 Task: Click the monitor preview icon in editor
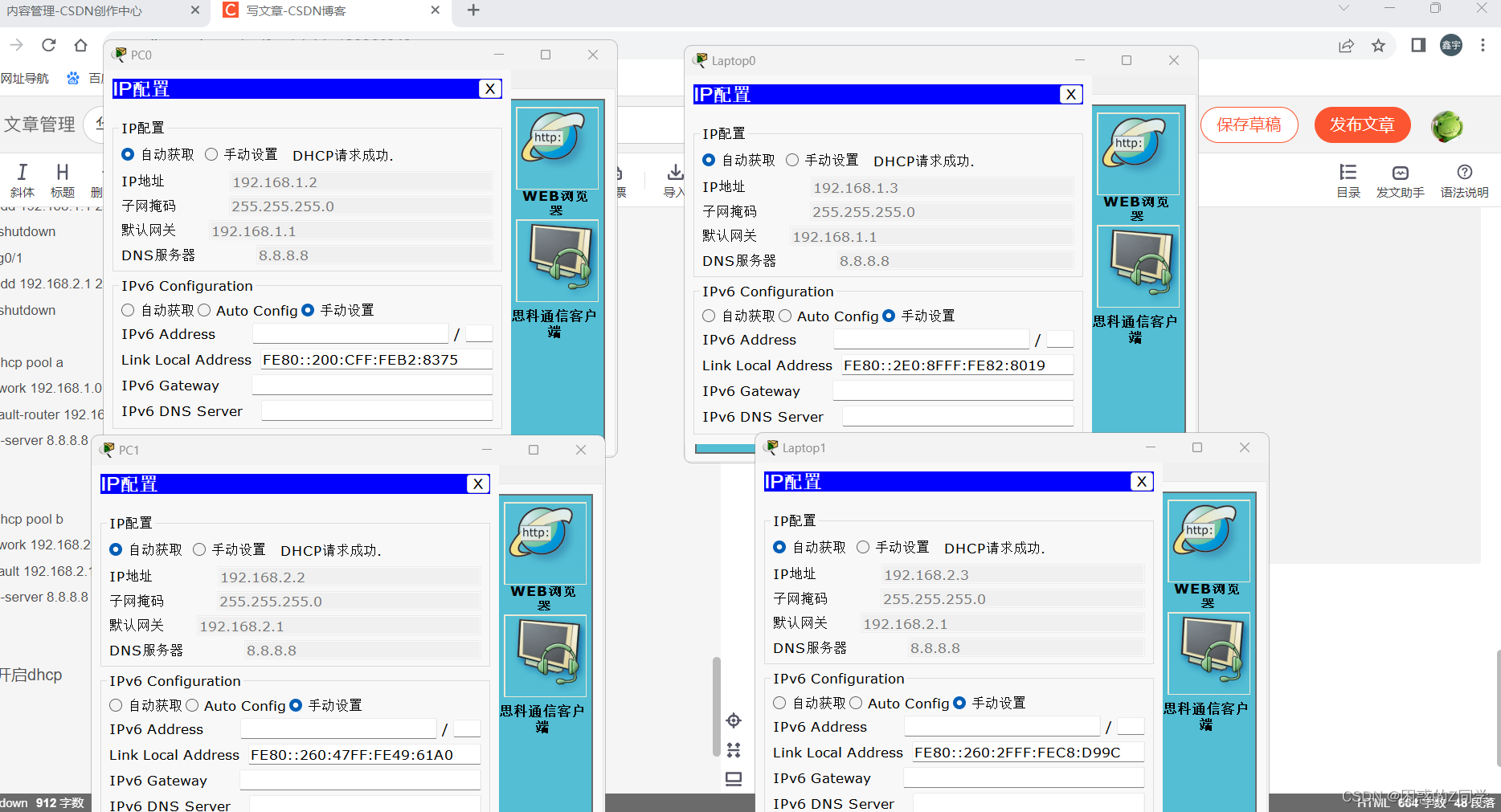click(734, 779)
